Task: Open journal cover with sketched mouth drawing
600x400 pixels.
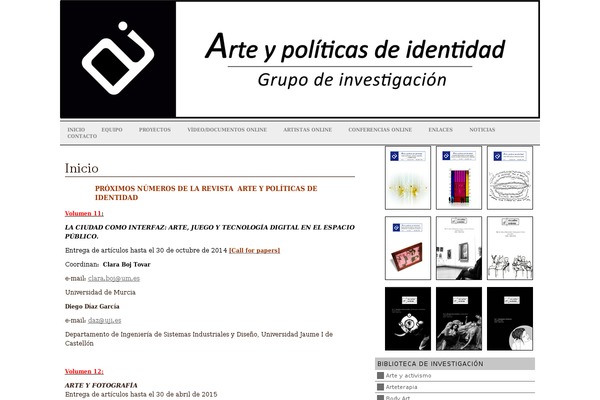Action: click(510, 178)
